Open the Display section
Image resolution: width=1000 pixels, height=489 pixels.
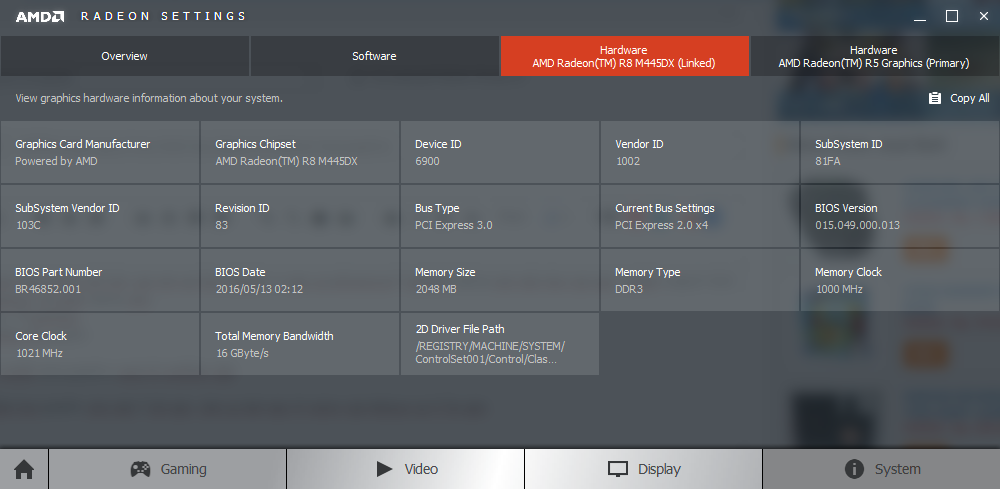pyautogui.click(x=643, y=469)
